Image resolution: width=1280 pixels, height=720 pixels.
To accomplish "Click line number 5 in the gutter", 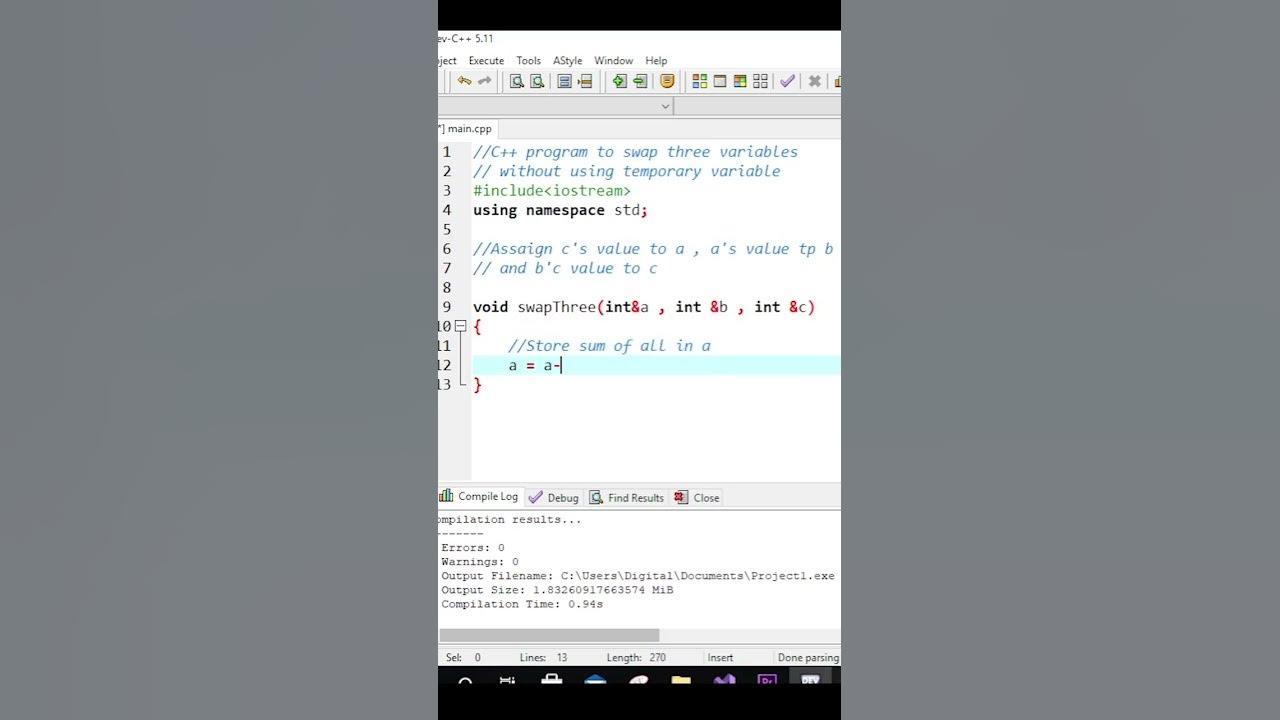I will click(x=447, y=230).
